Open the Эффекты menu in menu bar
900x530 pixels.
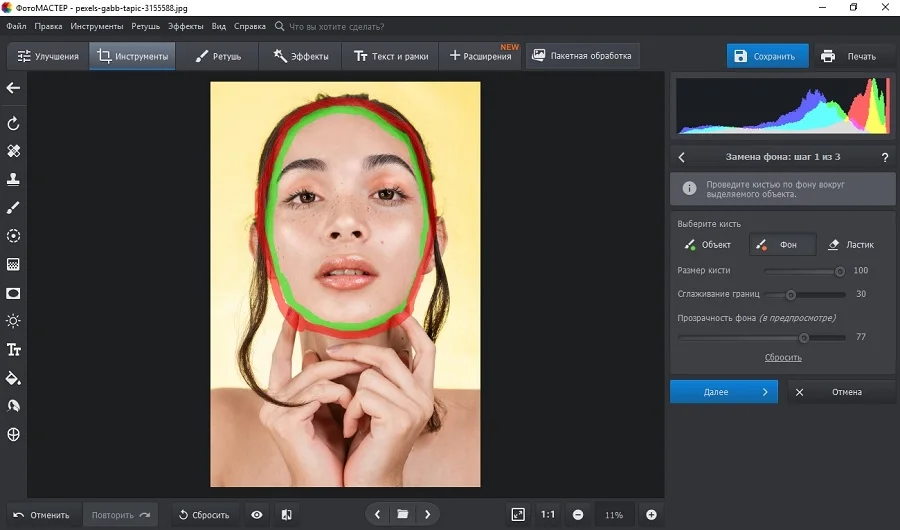pyautogui.click(x=185, y=26)
